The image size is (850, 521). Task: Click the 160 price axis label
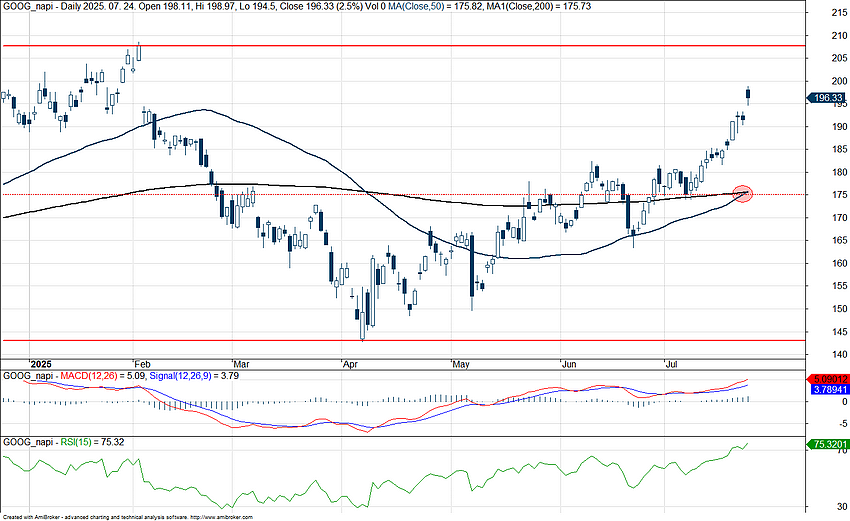(x=839, y=263)
